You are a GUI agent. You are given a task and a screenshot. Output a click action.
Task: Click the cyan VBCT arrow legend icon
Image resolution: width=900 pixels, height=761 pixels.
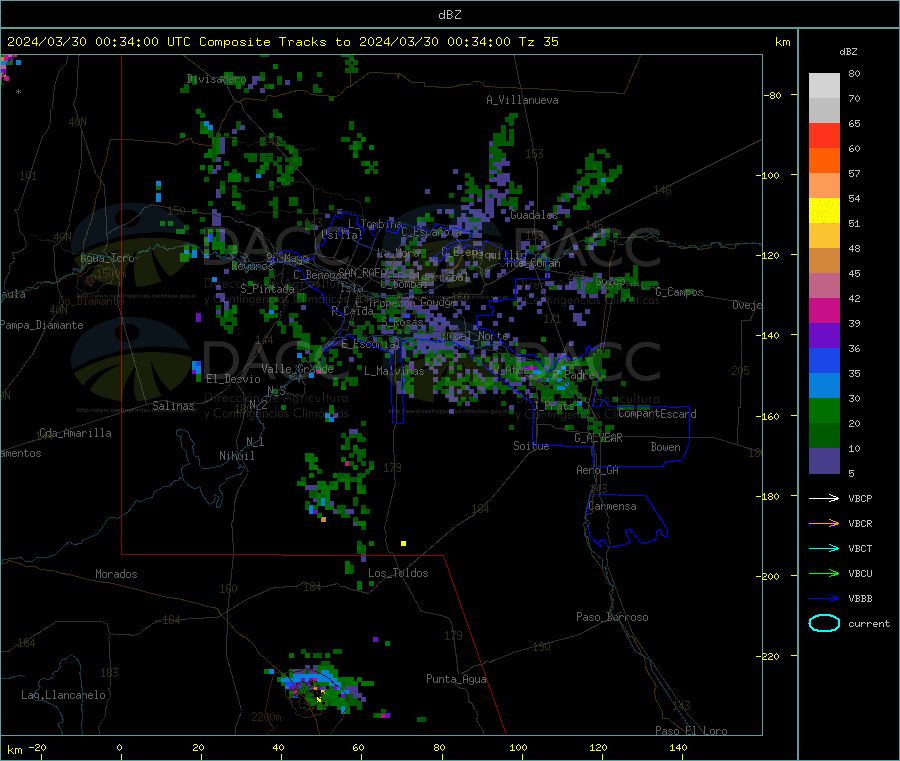pyautogui.click(x=824, y=549)
